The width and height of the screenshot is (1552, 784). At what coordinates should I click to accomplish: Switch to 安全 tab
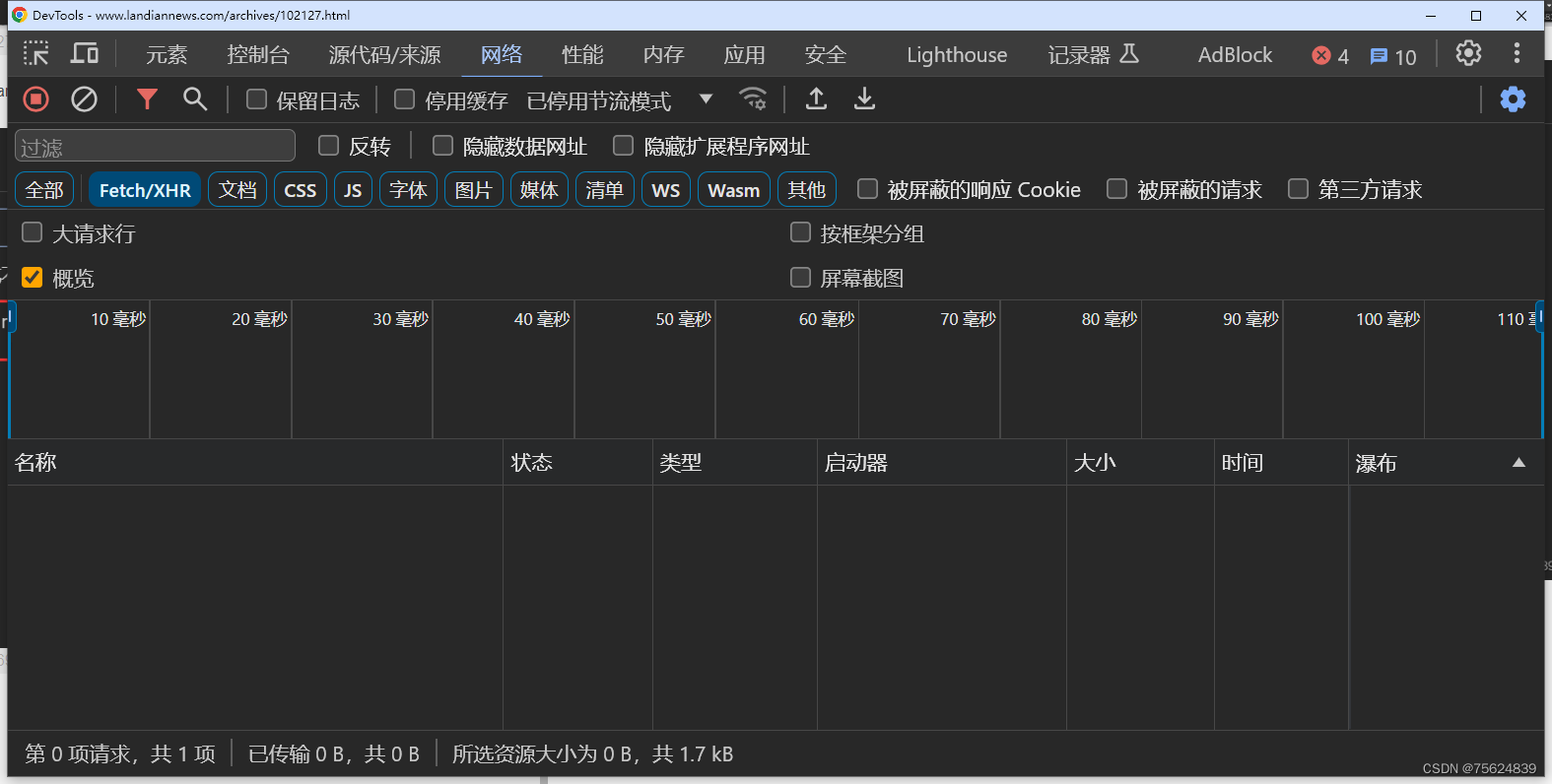825,55
